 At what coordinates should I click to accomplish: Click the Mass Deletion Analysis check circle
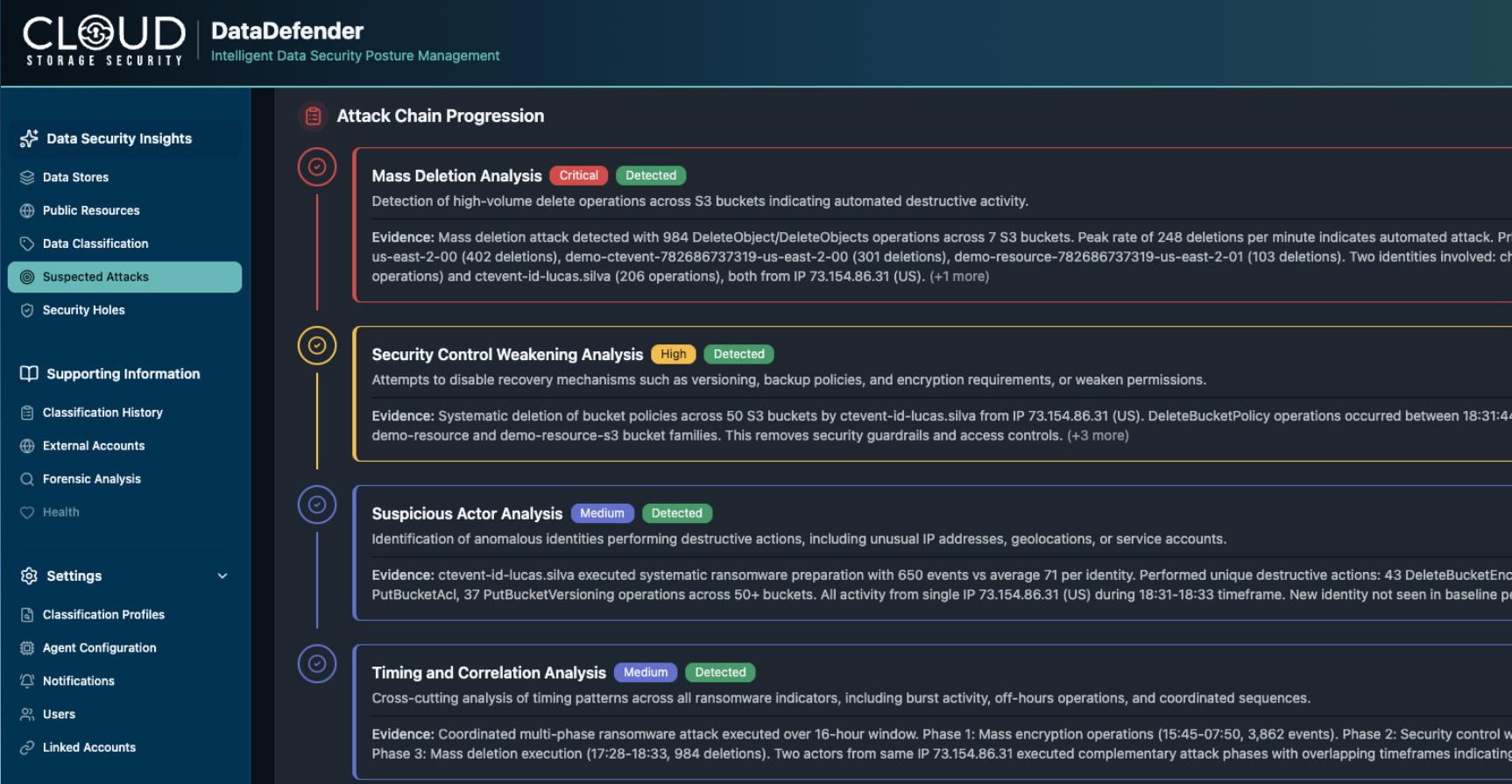317,166
